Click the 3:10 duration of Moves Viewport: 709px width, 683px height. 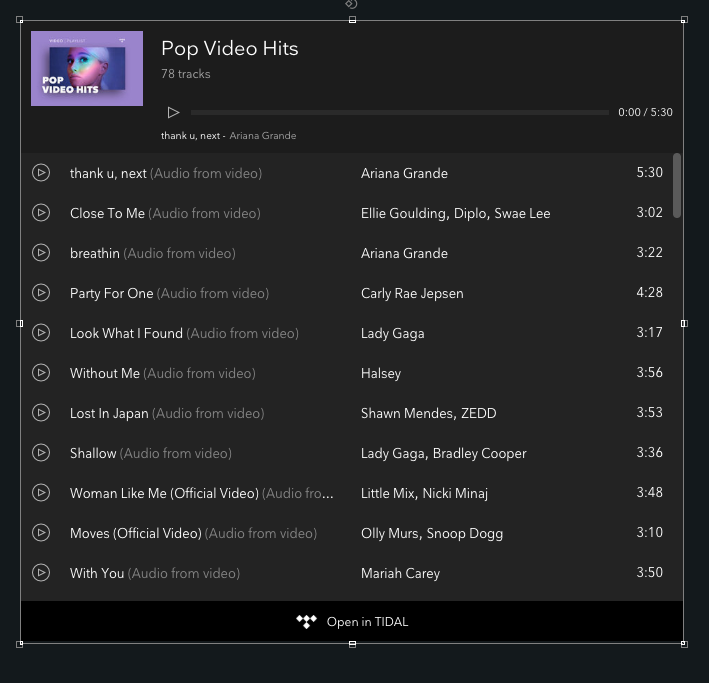click(x=649, y=532)
